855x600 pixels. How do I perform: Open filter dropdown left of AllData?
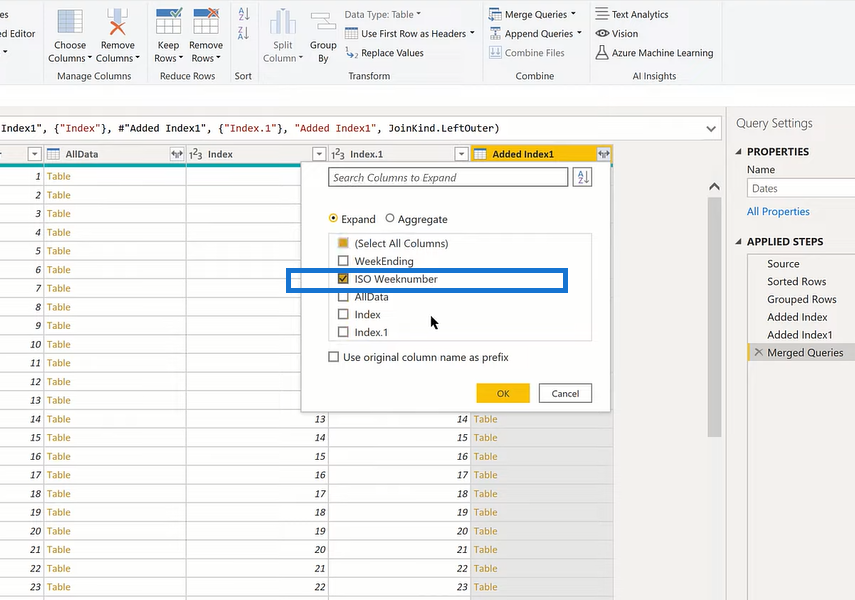pyautogui.click(x=34, y=154)
